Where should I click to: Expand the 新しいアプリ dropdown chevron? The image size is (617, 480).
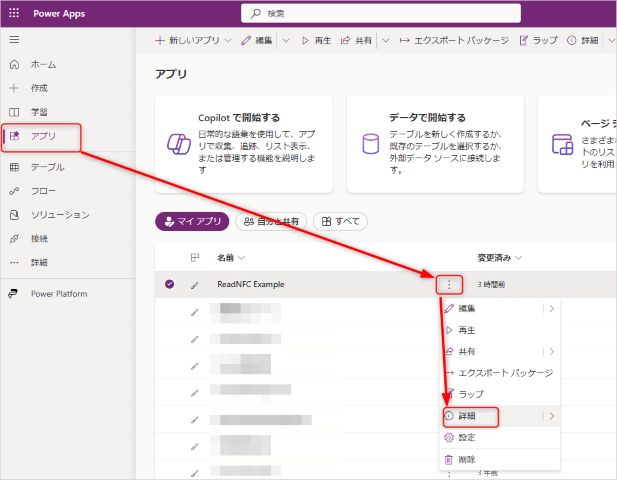[228, 41]
